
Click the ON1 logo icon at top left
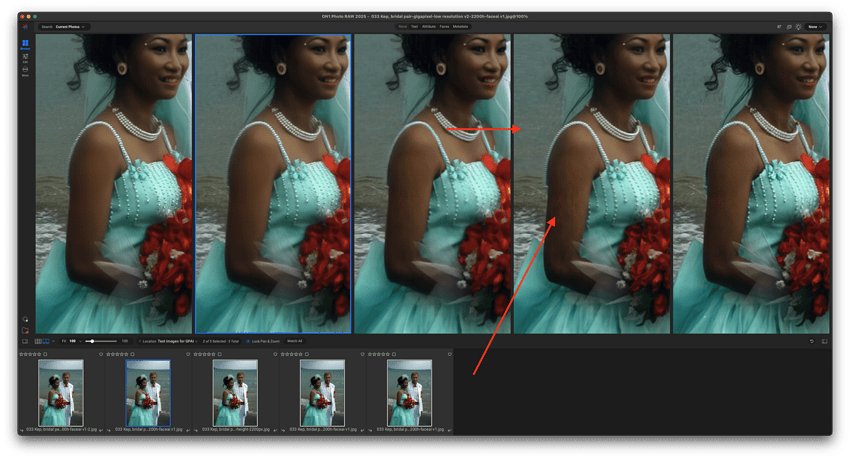coord(25,27)
